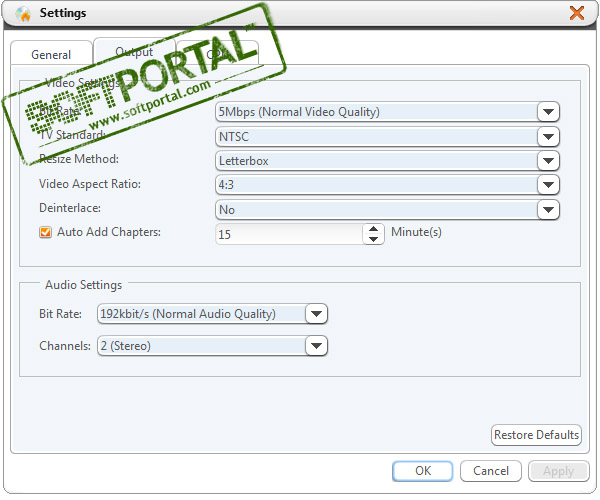Open the Deinterlace dropdown
This screenshot has width=600, height=500.
click(x=548, y=209)
